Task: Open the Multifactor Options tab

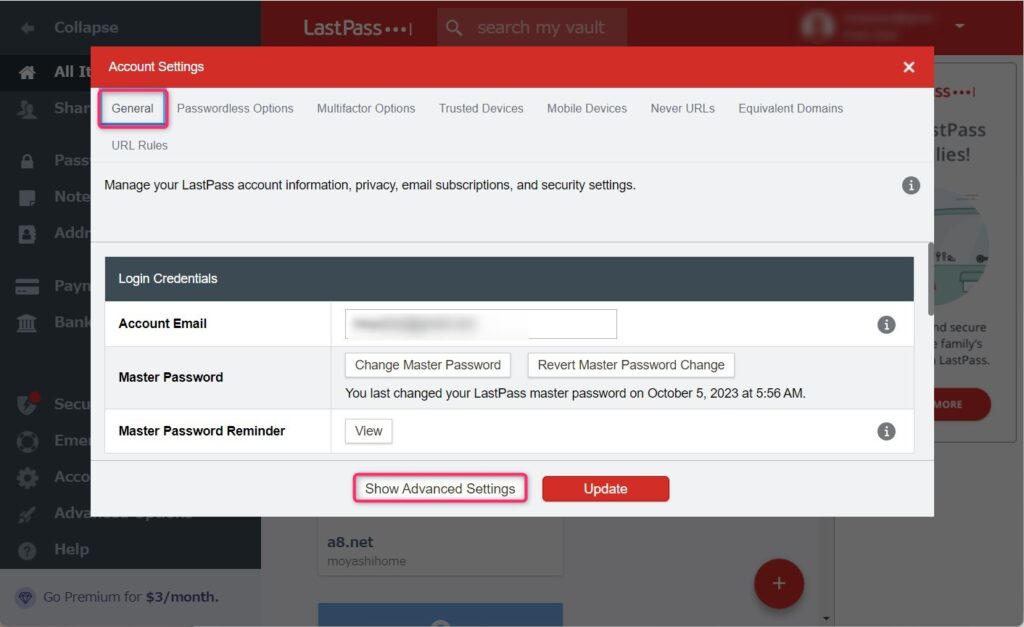Action: 366,108
